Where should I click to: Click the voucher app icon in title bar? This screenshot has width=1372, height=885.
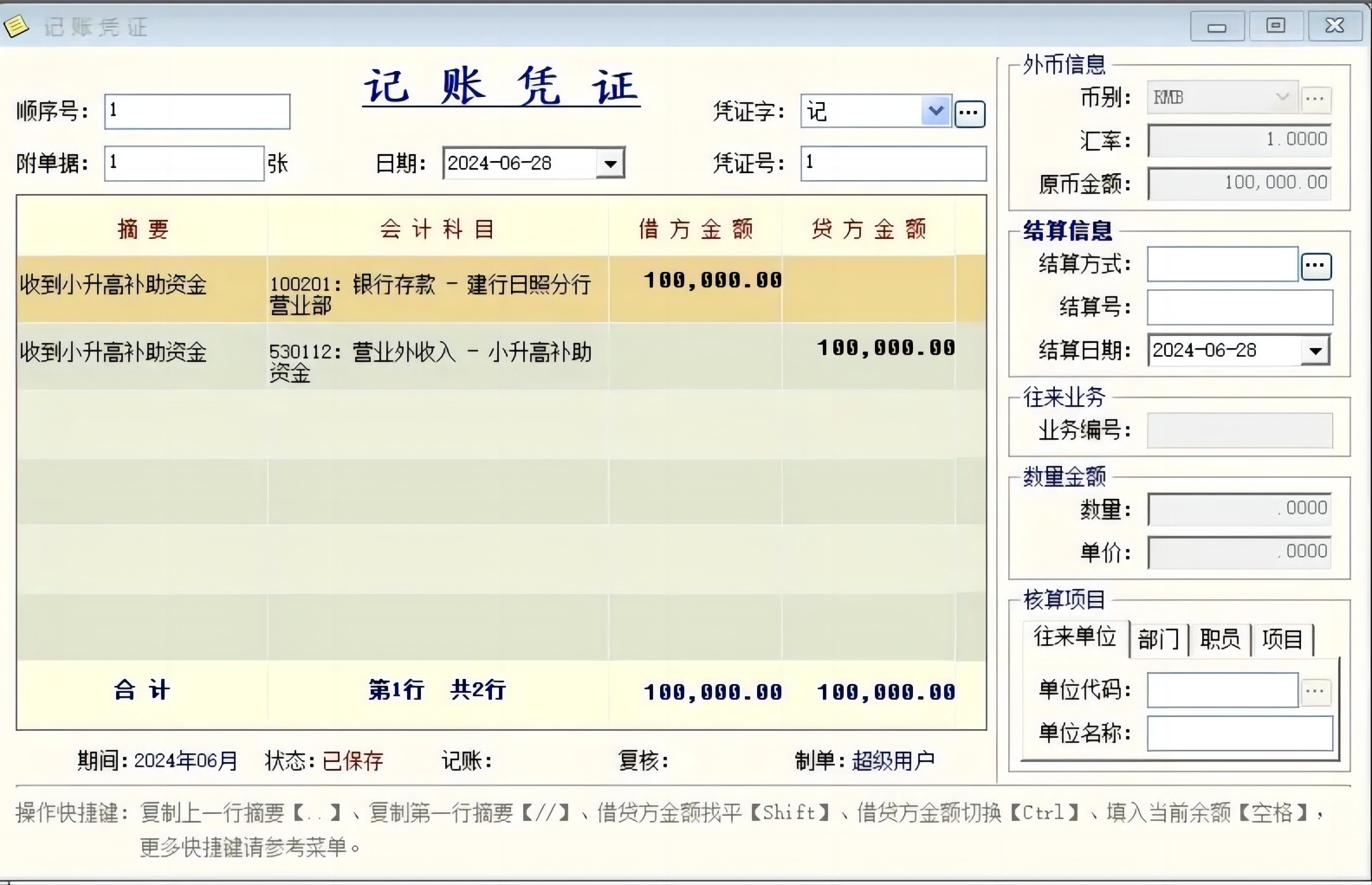click(17, 26)
